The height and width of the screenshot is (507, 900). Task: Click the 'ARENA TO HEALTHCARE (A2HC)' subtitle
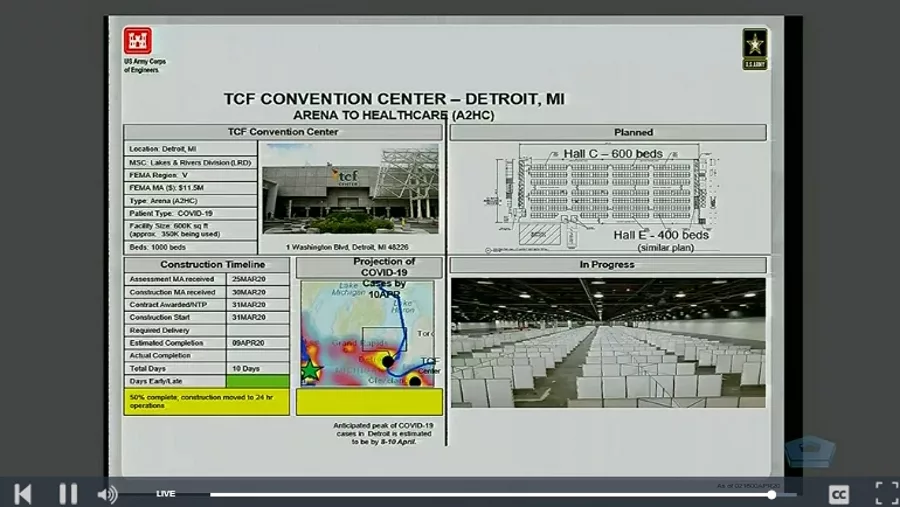click(x=394, y=115)
